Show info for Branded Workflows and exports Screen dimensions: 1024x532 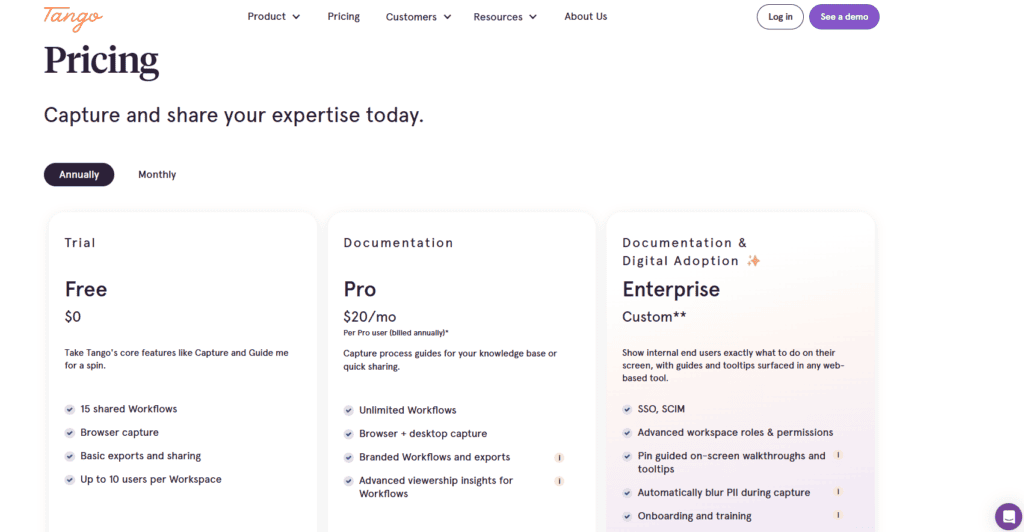559,458
